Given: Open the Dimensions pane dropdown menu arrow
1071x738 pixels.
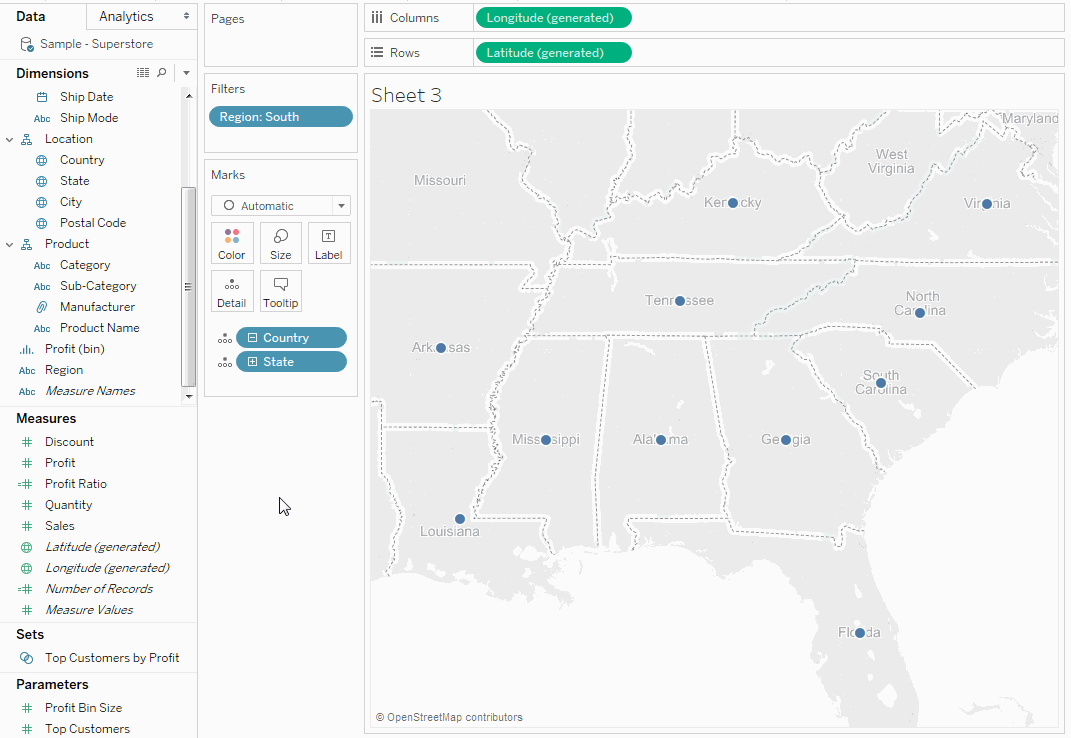Looking at the screenshot, I should point(187,73).
